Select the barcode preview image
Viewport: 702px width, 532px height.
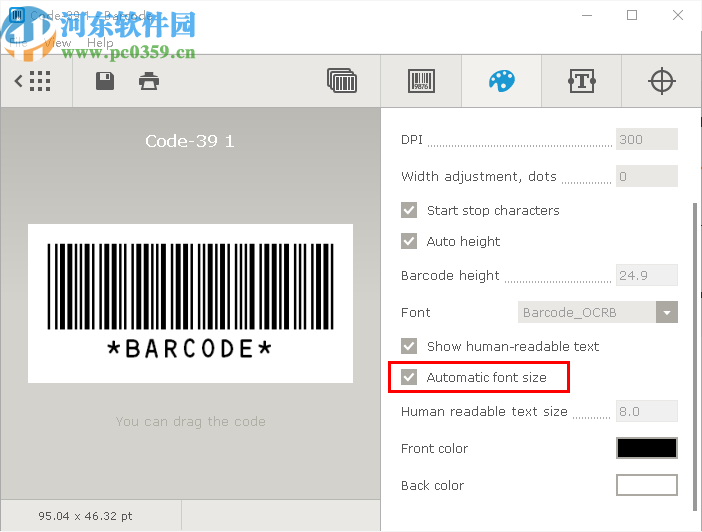pyautogui.click(x=190, y=303)
